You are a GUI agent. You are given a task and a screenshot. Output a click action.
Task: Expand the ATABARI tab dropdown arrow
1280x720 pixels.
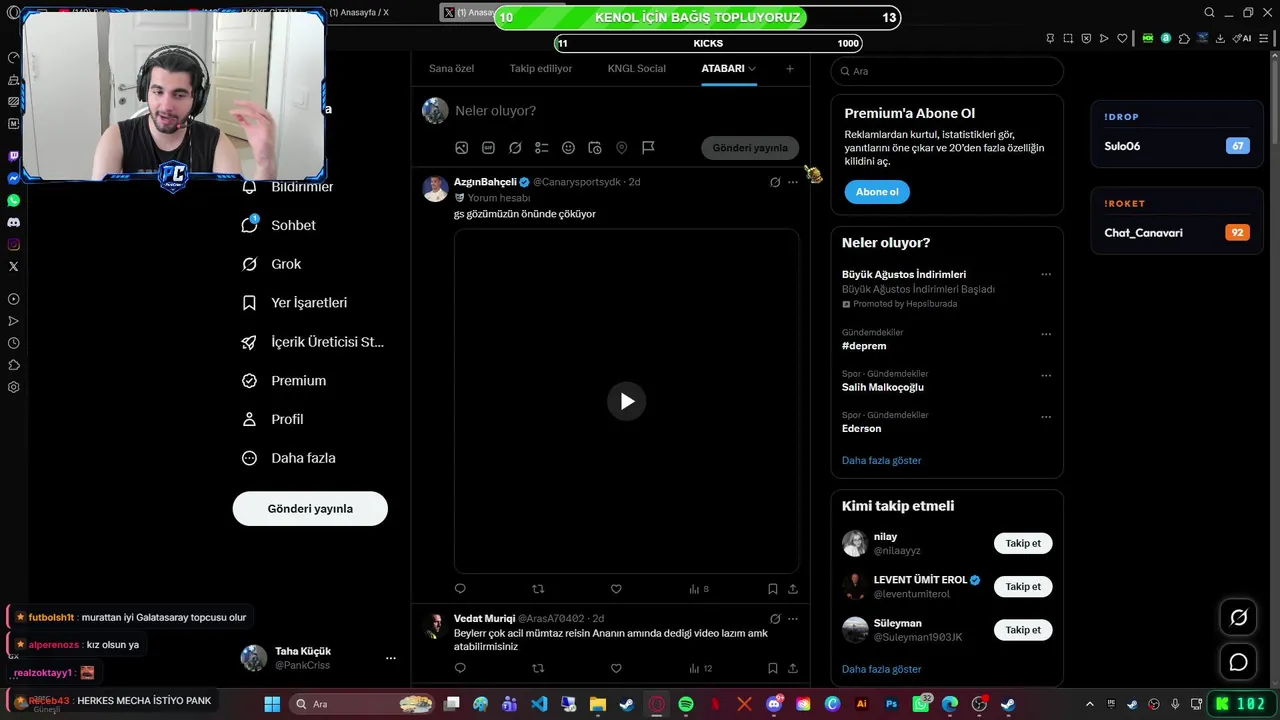(x=752, y=69)
